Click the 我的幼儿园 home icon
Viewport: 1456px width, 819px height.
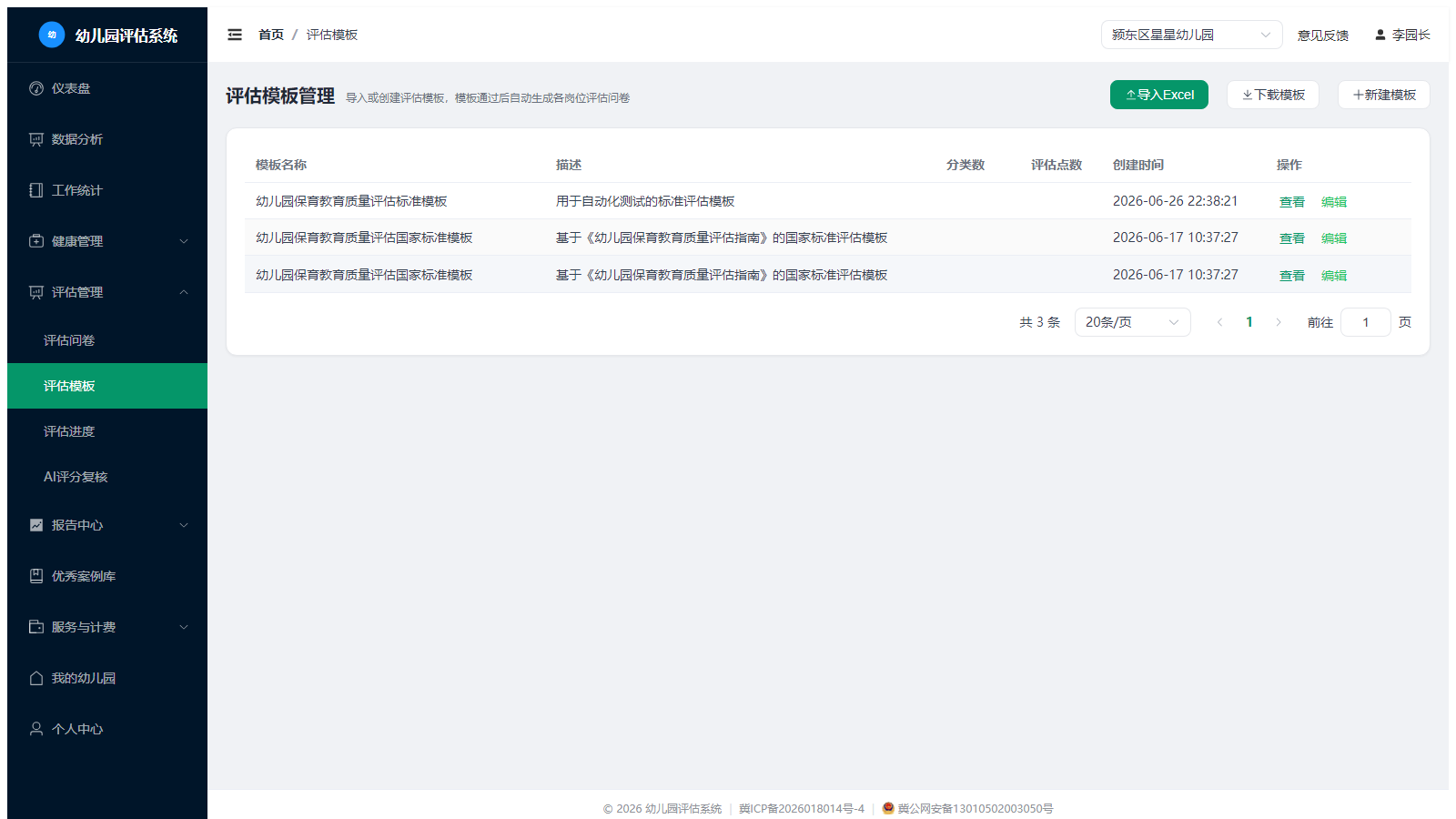coord(36,678)
